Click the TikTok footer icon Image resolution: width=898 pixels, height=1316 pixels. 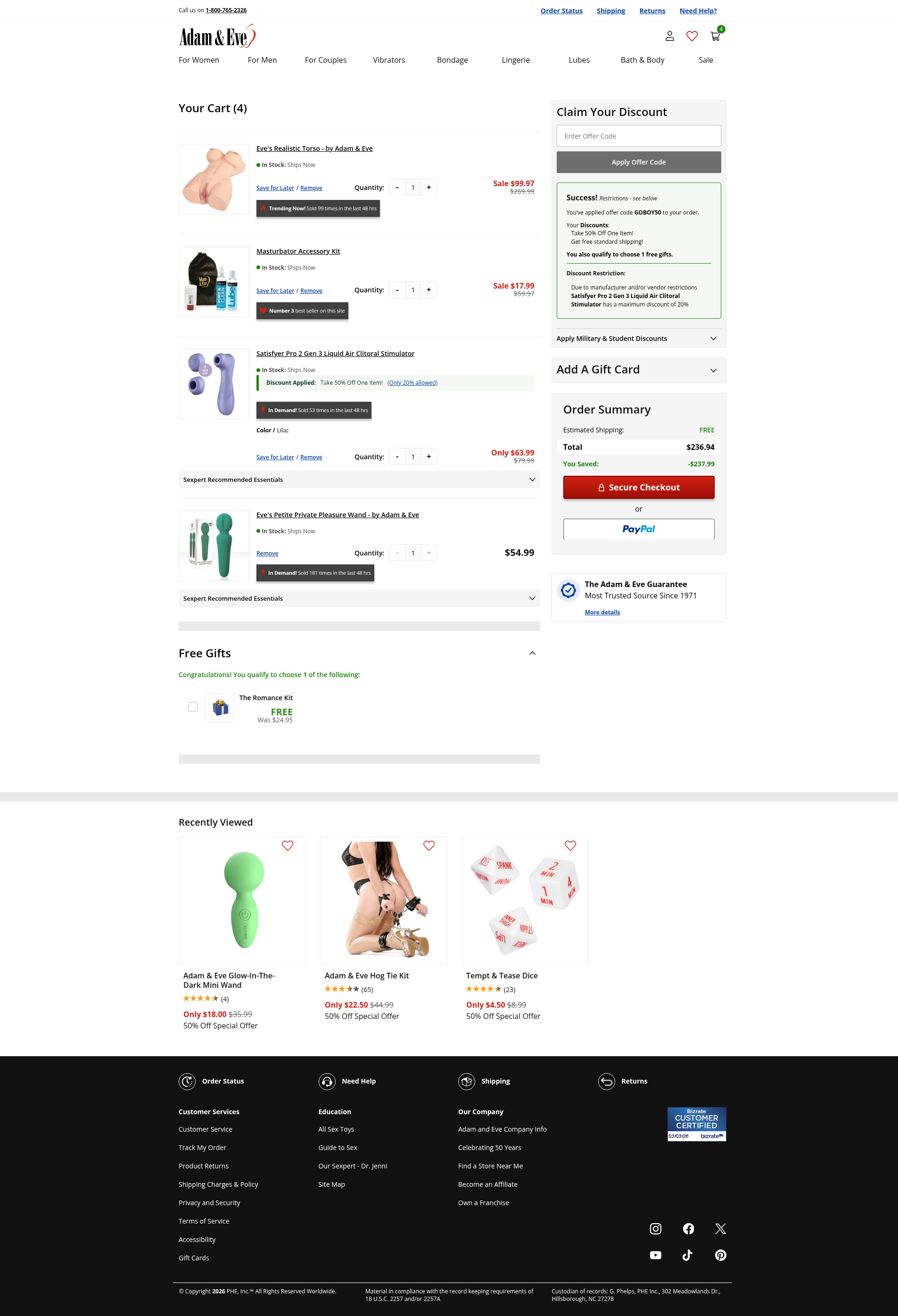(687, 1255)
